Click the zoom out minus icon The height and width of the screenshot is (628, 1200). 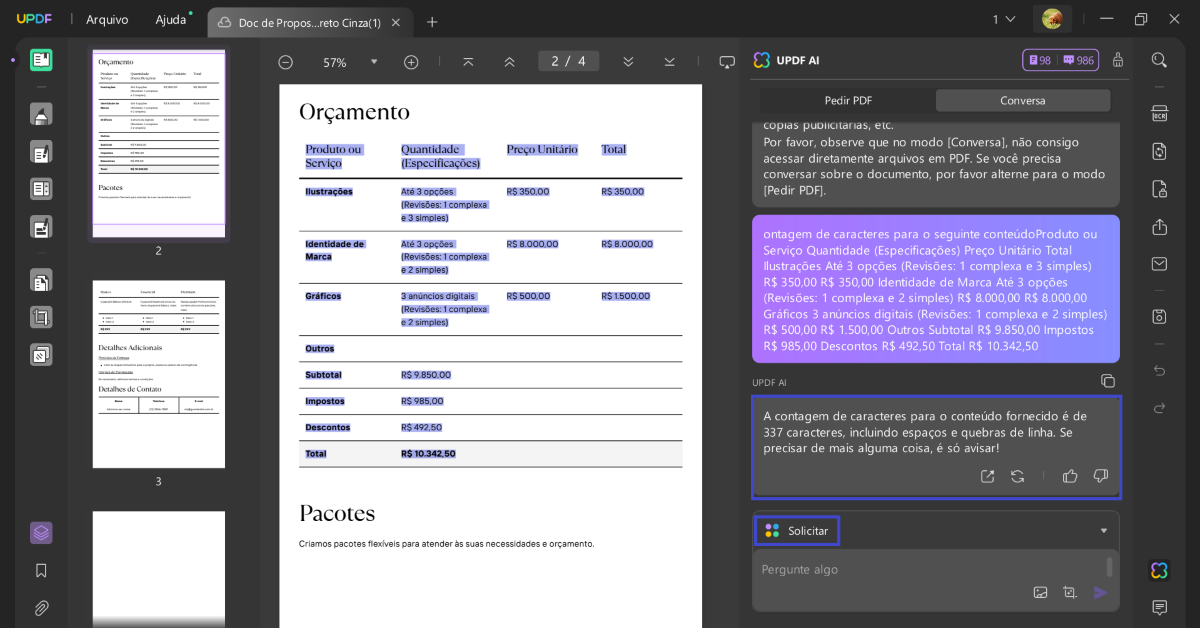[285, 62]
